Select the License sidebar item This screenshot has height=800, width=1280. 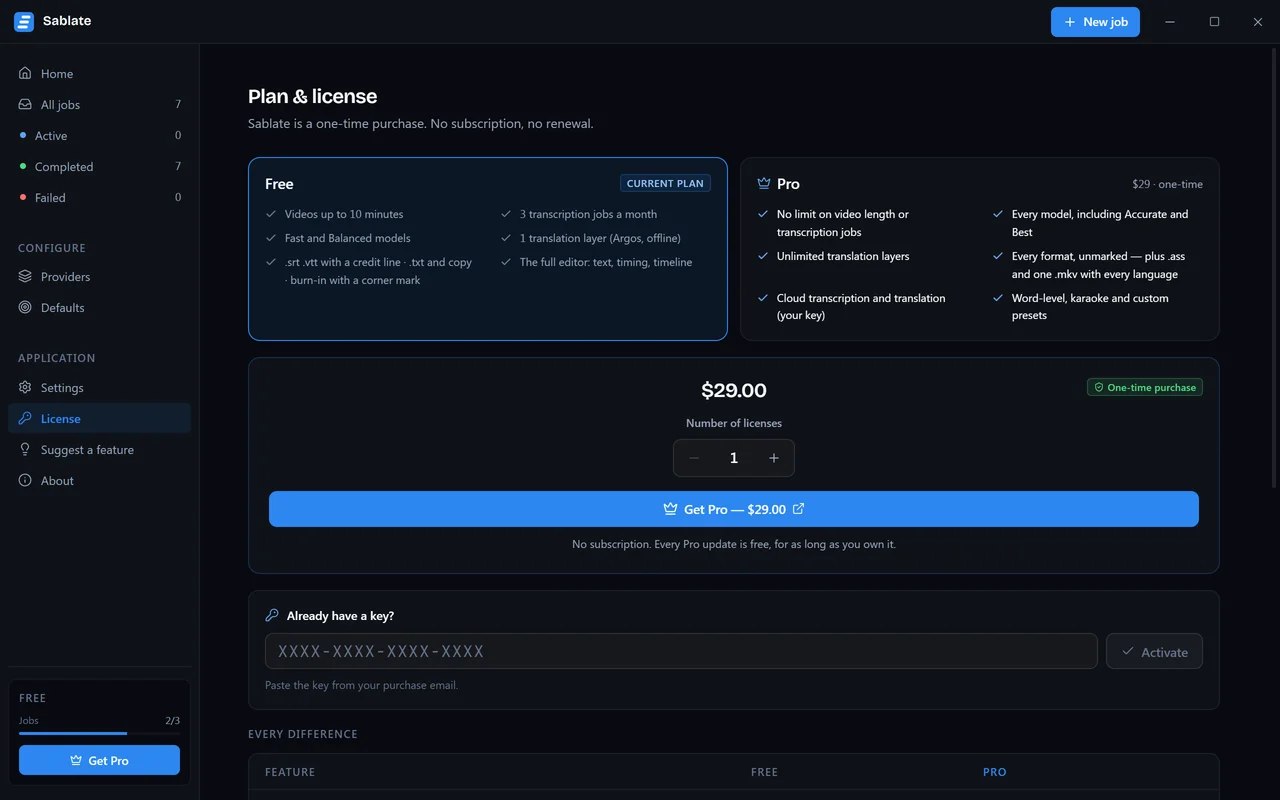[x=99, y=419]
